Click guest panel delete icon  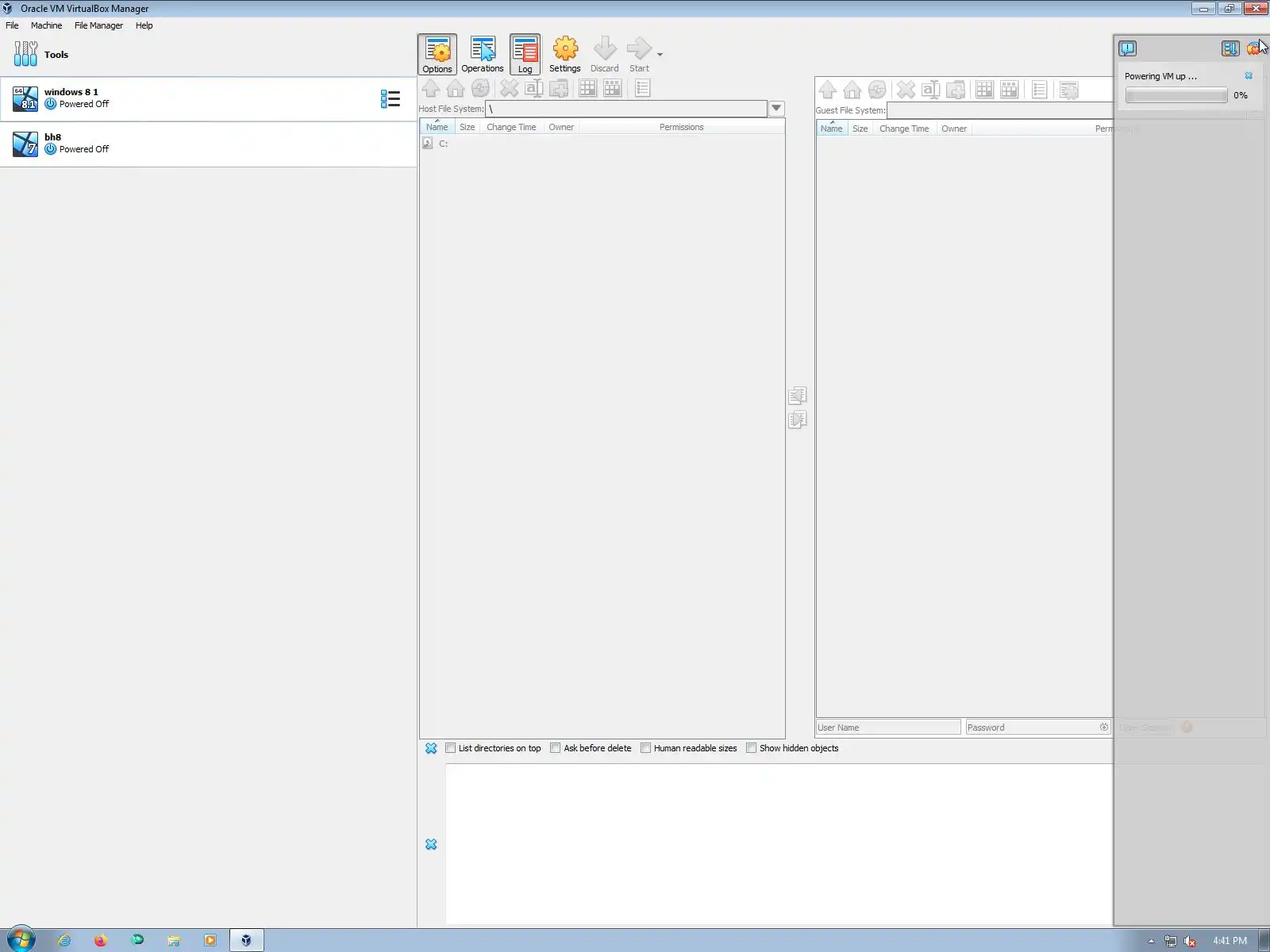click(x=906, y=90)
